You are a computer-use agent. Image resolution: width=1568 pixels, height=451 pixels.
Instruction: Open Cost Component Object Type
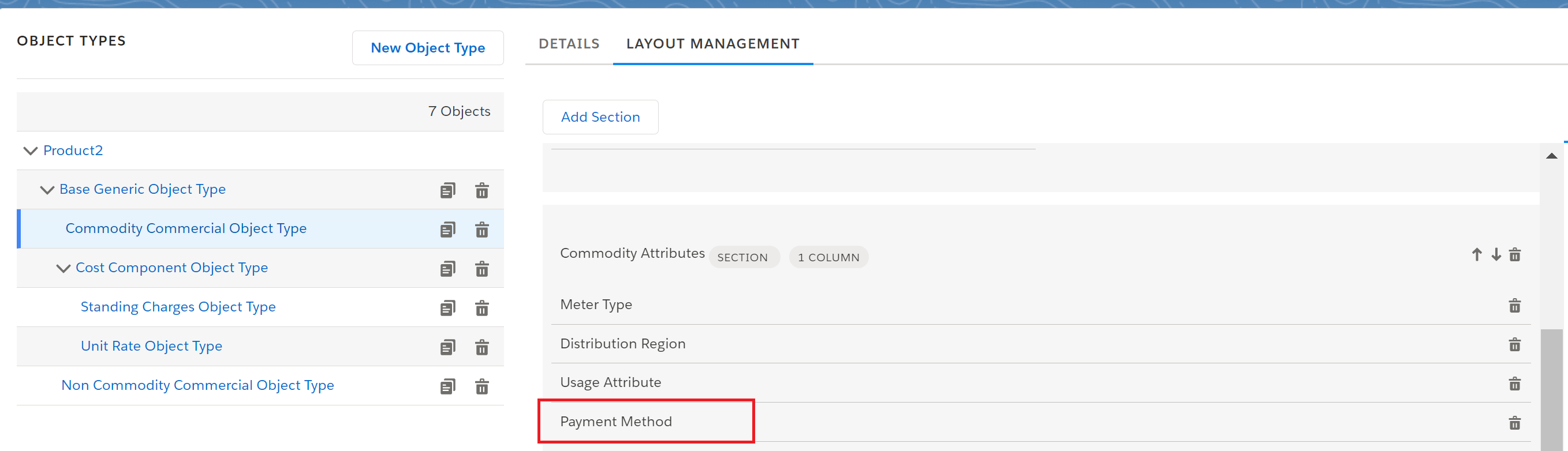171,268
